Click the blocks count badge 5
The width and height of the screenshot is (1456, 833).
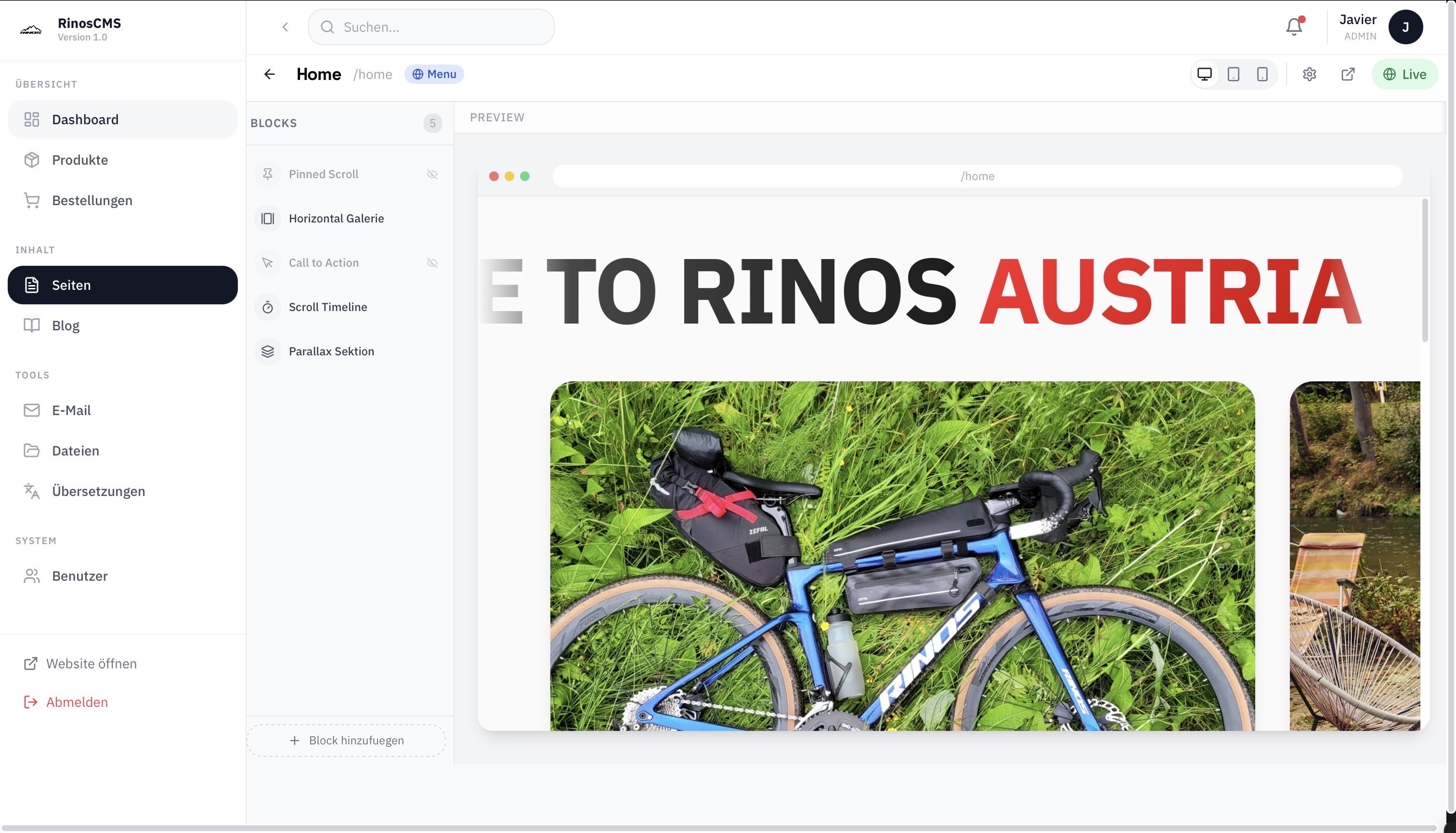[x=432, y=123]
